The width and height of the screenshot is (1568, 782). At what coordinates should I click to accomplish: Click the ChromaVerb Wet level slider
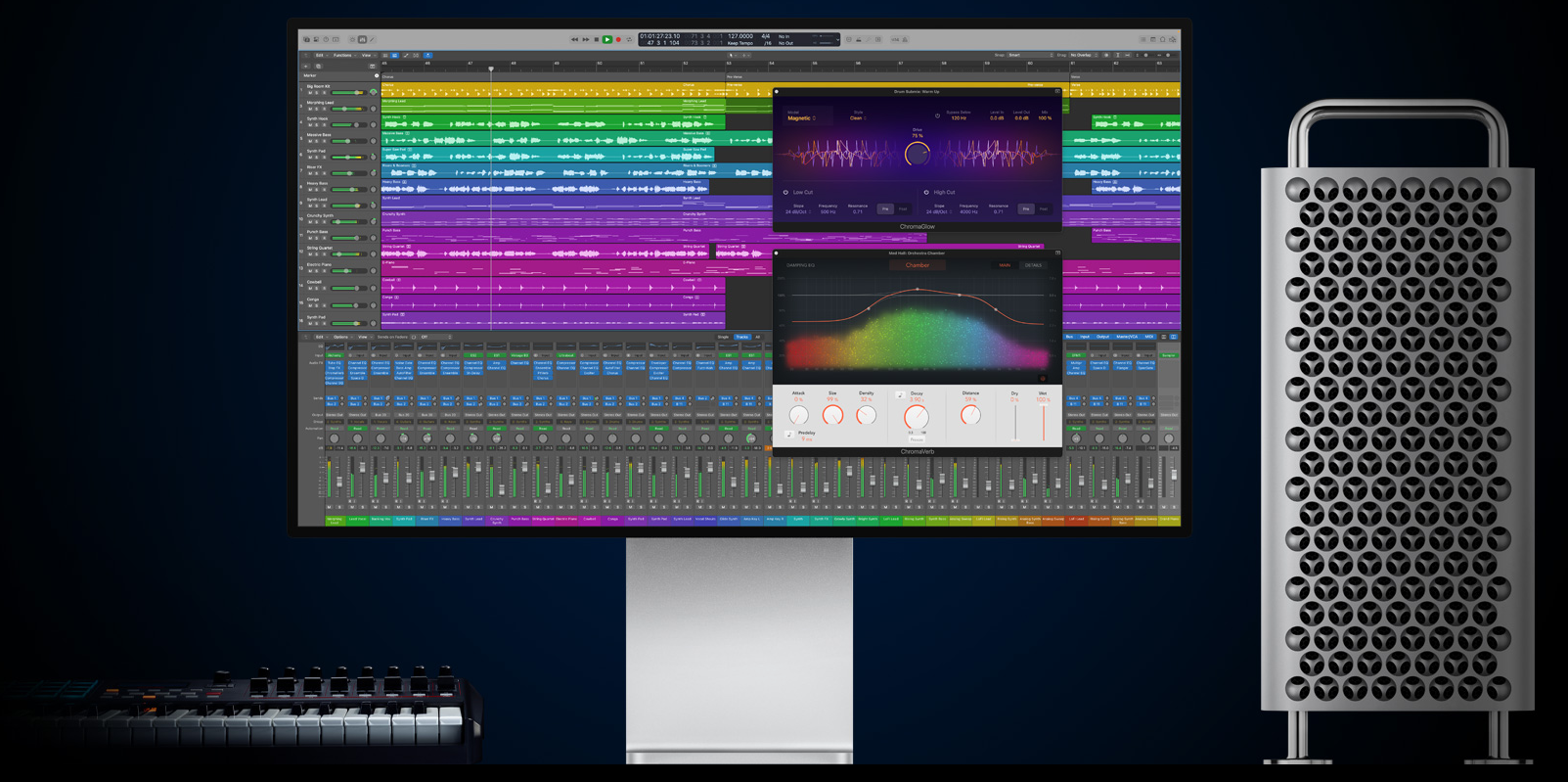point(1043,422)
